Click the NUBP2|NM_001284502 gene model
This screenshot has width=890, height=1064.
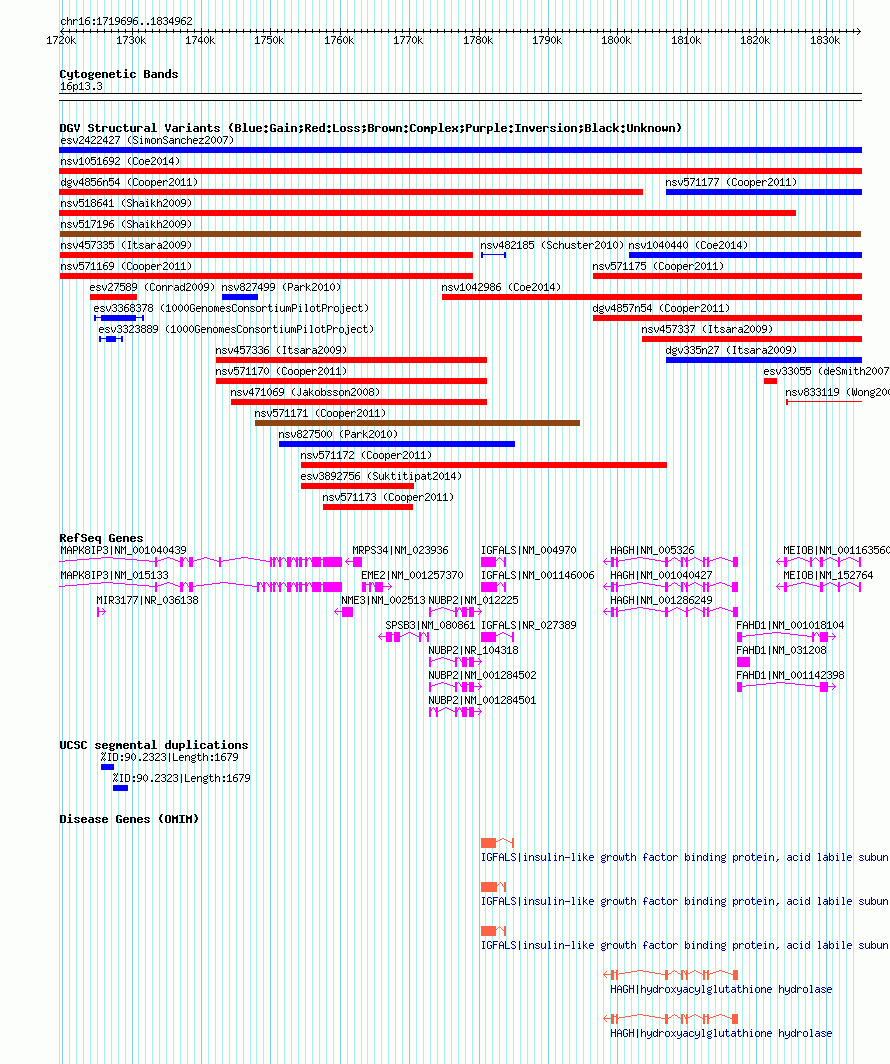[x=455, y=687]
